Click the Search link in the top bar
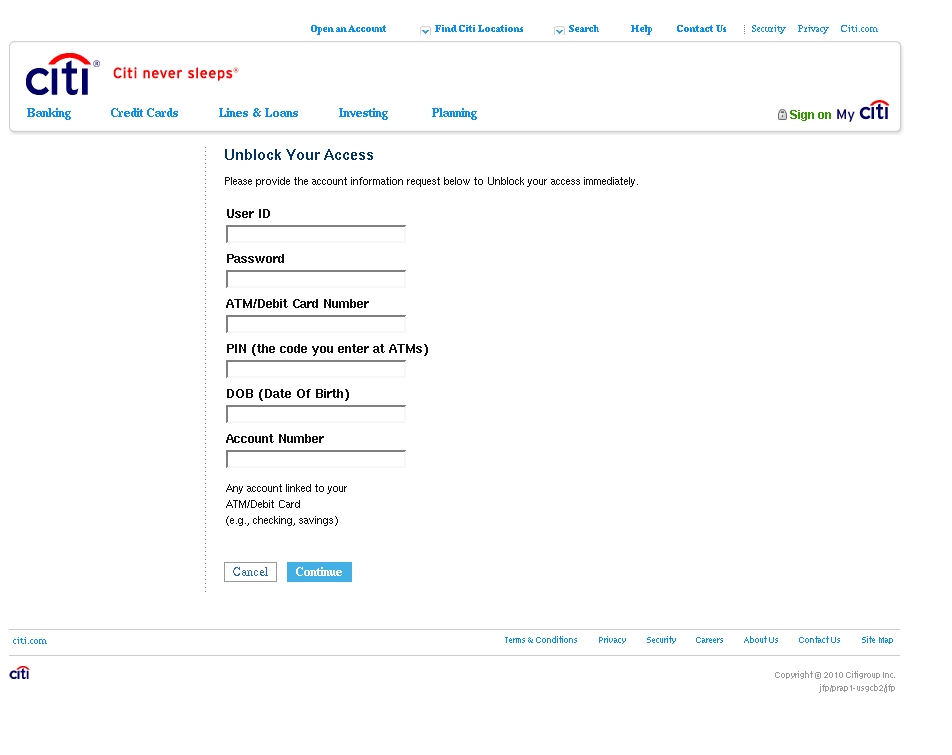 coord(583,29)
